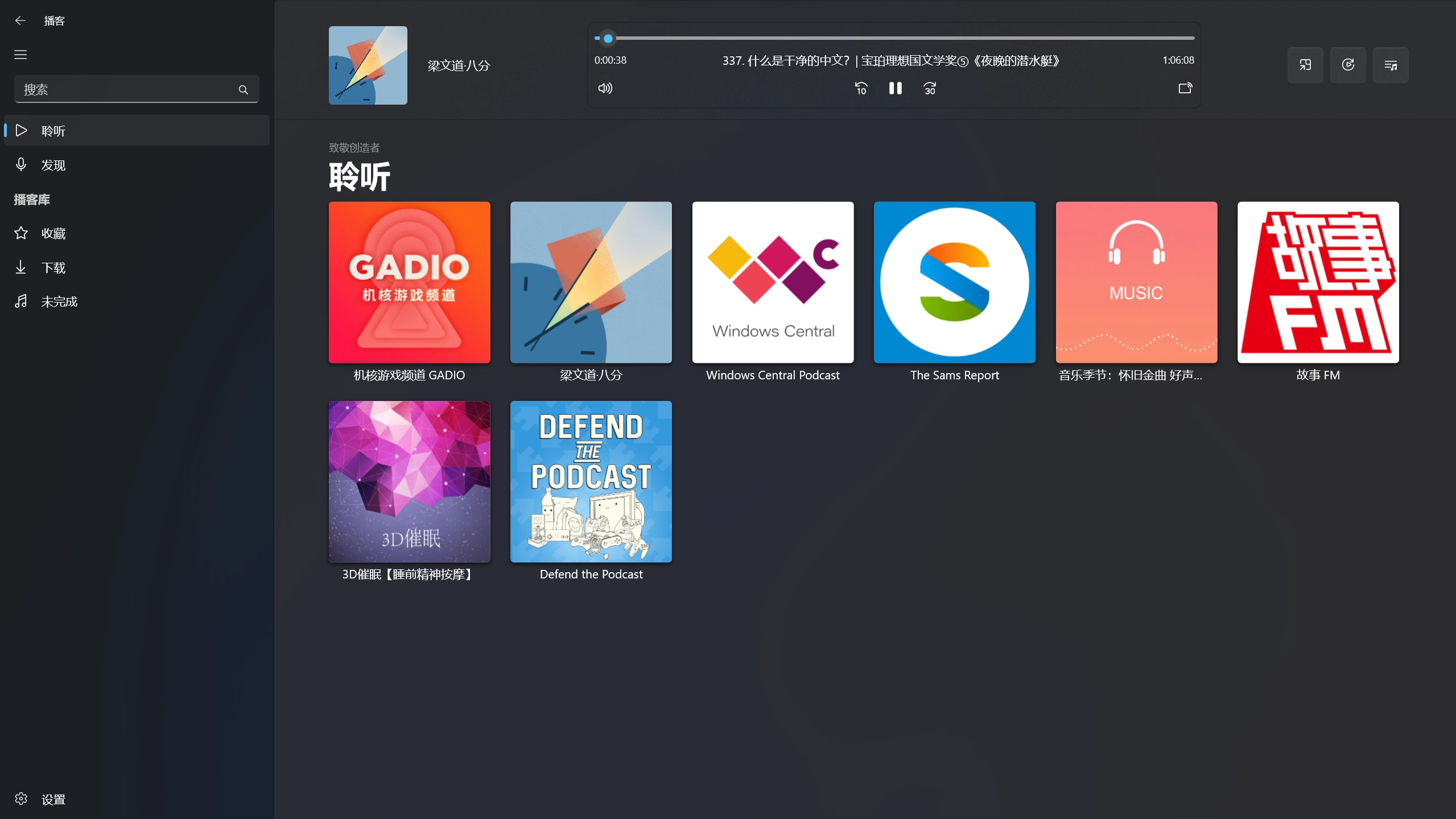The height and width of the screenshot is (819, 1456).
Task: Click the 致敬创造者 subtitle text
Action: click(x=354, y=148)
